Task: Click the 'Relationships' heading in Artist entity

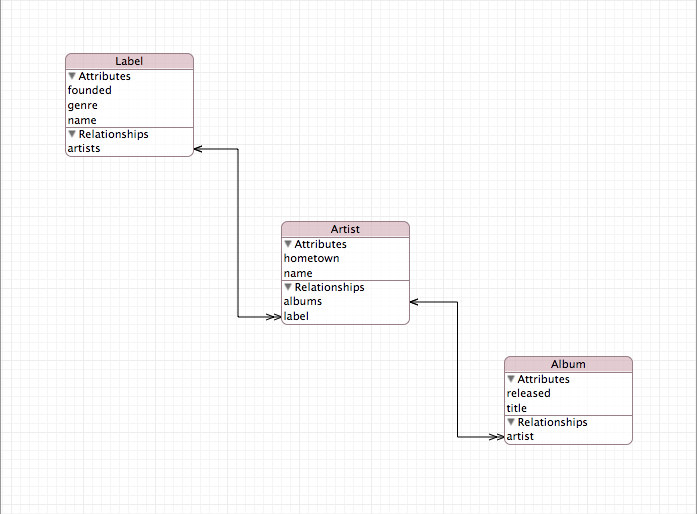Action: 329,287
